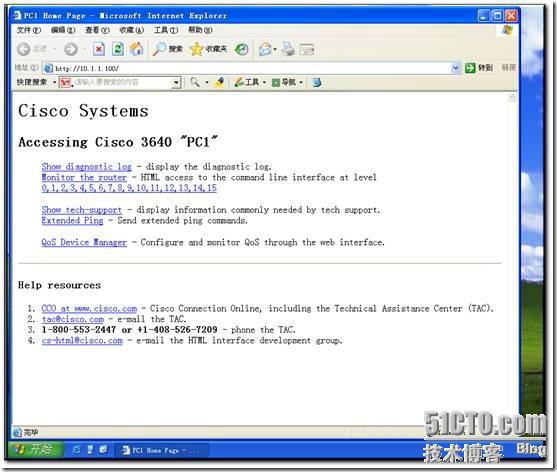The height and width of the screenshot is (472, 557).
Task: Click the second quick launch icon in the taskbar
Action: pos(90,450)
